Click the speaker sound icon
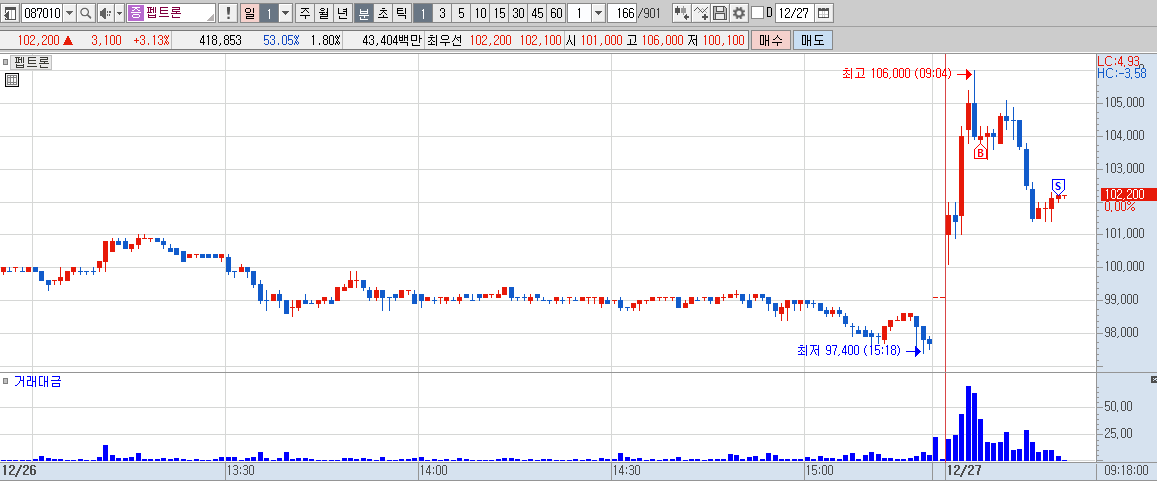1157x481 pixels. point(105,13)
